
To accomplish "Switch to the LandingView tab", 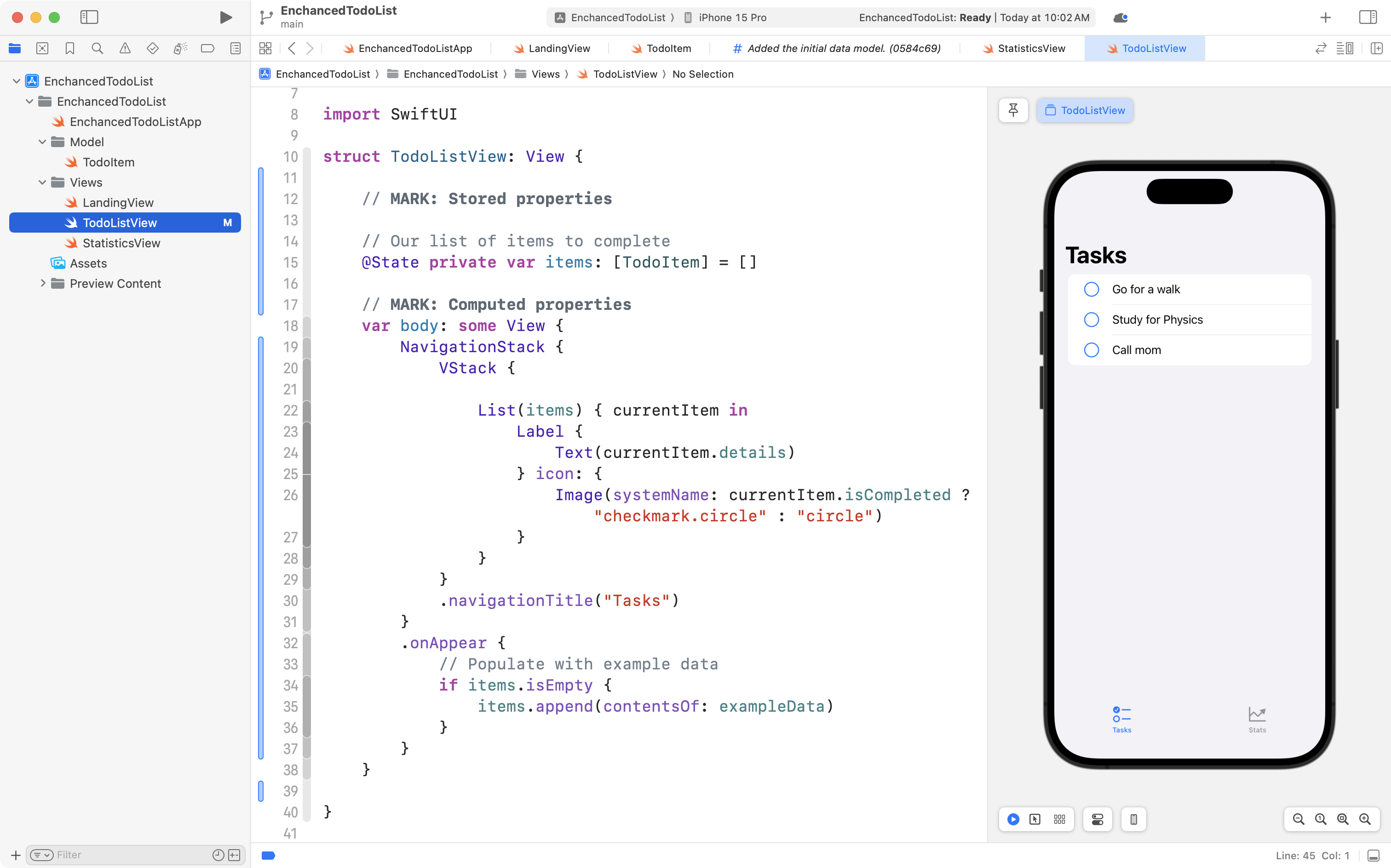I will click(559, 48).
